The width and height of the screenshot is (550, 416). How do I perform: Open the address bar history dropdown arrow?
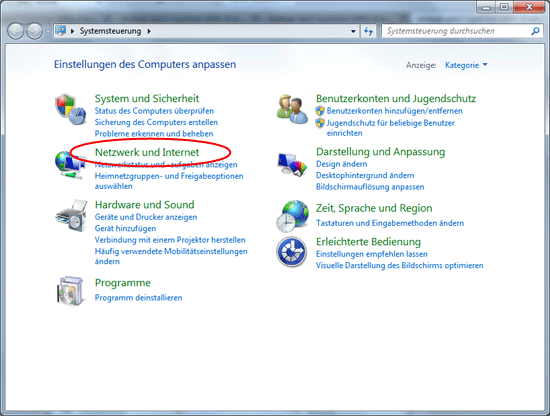pyautogui.click(x=353, y=31)
